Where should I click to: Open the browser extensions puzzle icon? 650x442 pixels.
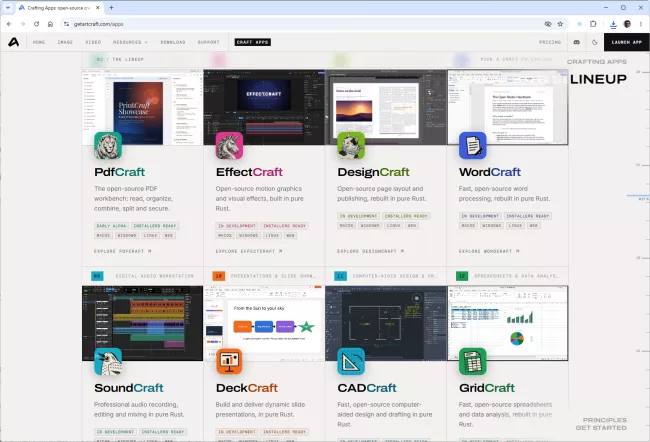[x=593, y=24]
